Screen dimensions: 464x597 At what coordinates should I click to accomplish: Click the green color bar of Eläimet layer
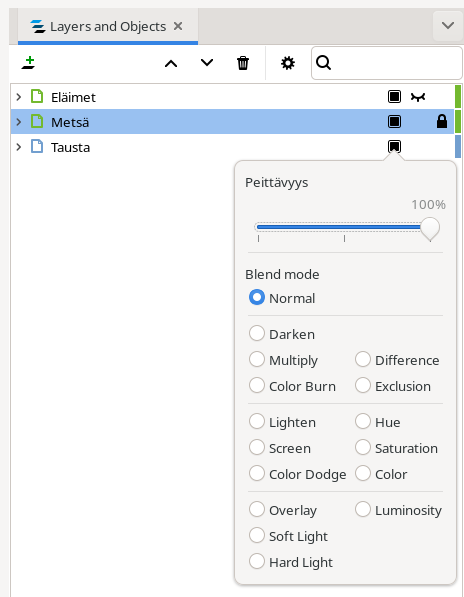tap(458, 97)
